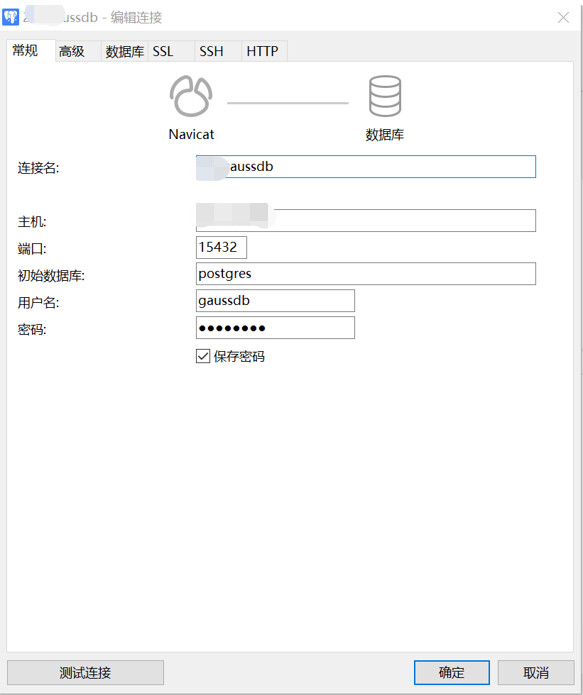Close the 编辑连接 dialog window
The width and height of the screenshot is (583, 695).
point(563,17)
